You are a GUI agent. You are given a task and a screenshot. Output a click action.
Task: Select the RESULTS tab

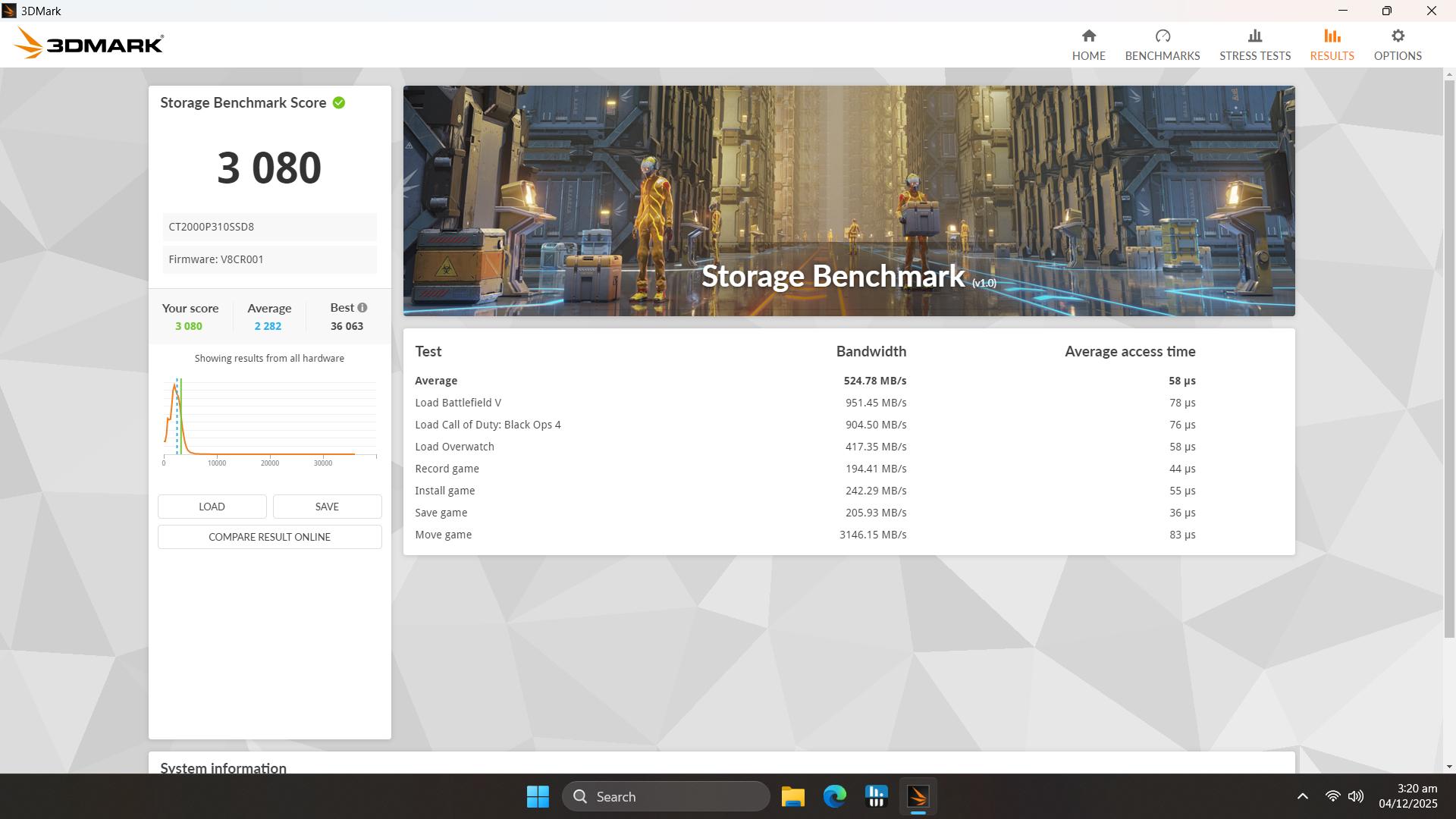tap(1332, 55)
